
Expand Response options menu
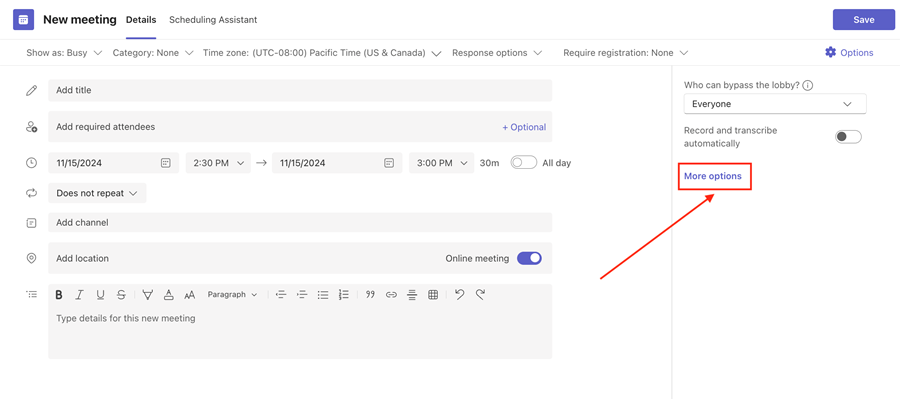pos(496,53)
